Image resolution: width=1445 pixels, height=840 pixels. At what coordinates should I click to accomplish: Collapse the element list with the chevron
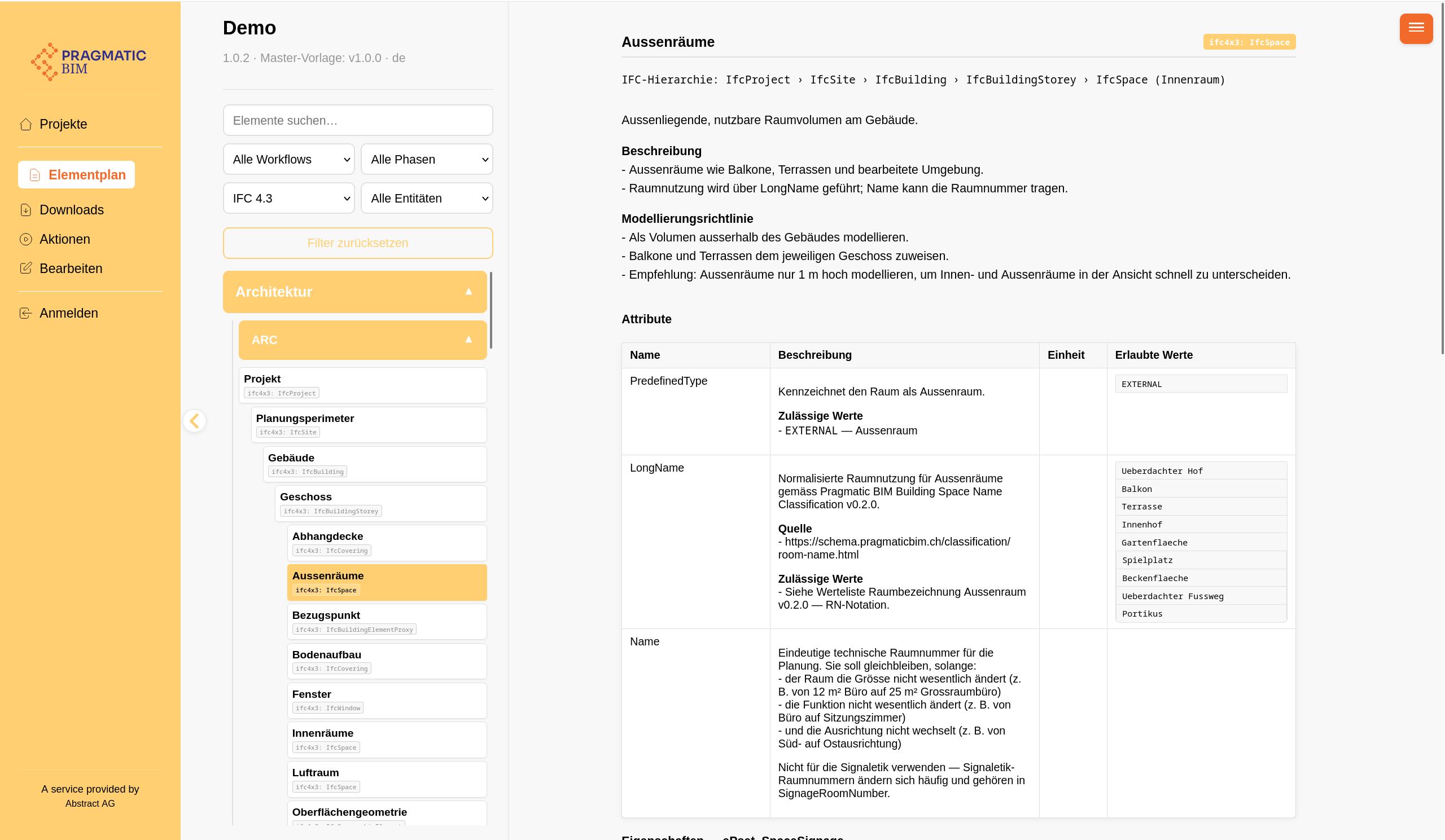(194, 421)
